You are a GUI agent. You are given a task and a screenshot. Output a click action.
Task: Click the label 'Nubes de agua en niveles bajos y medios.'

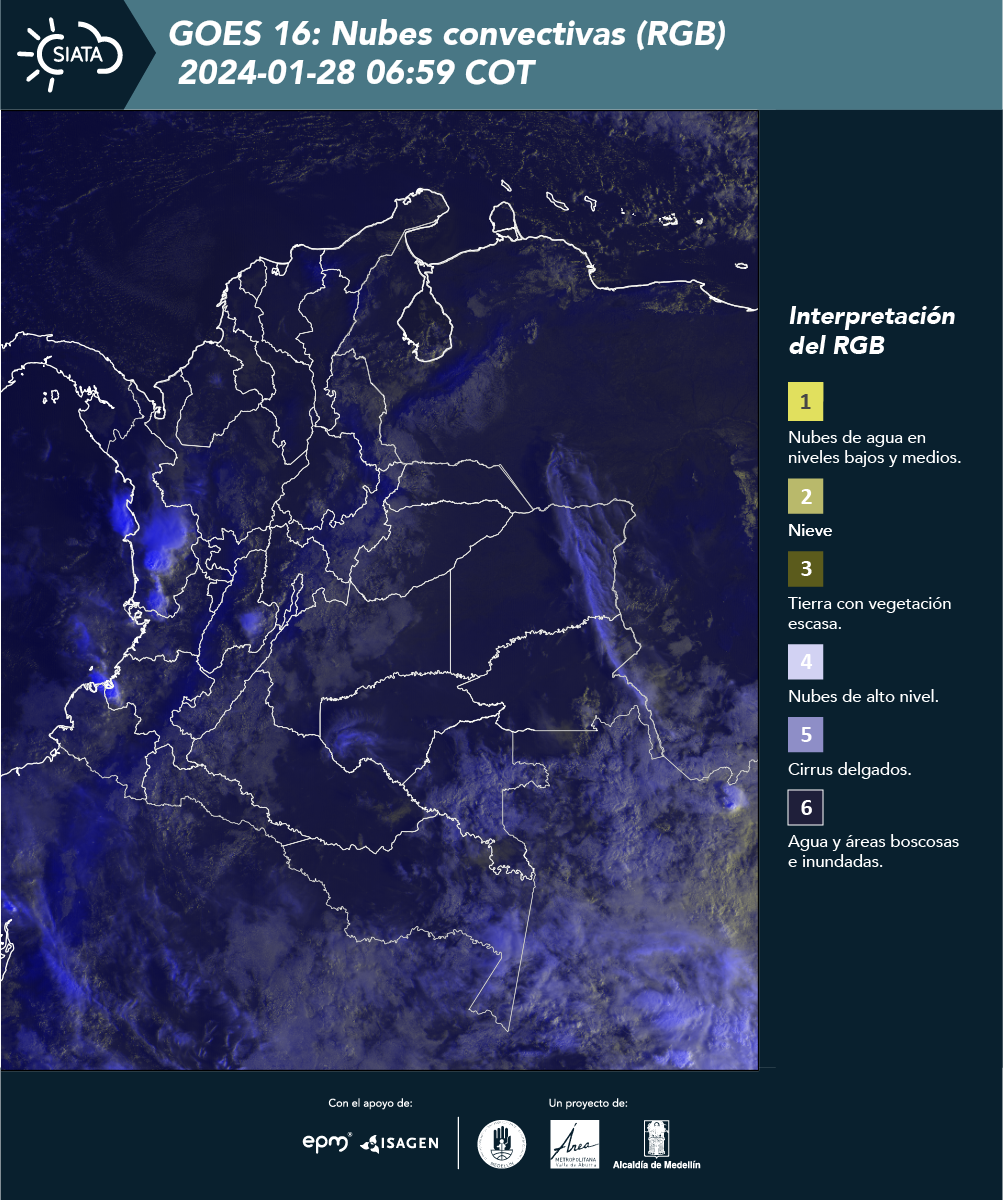pos(874,448)
